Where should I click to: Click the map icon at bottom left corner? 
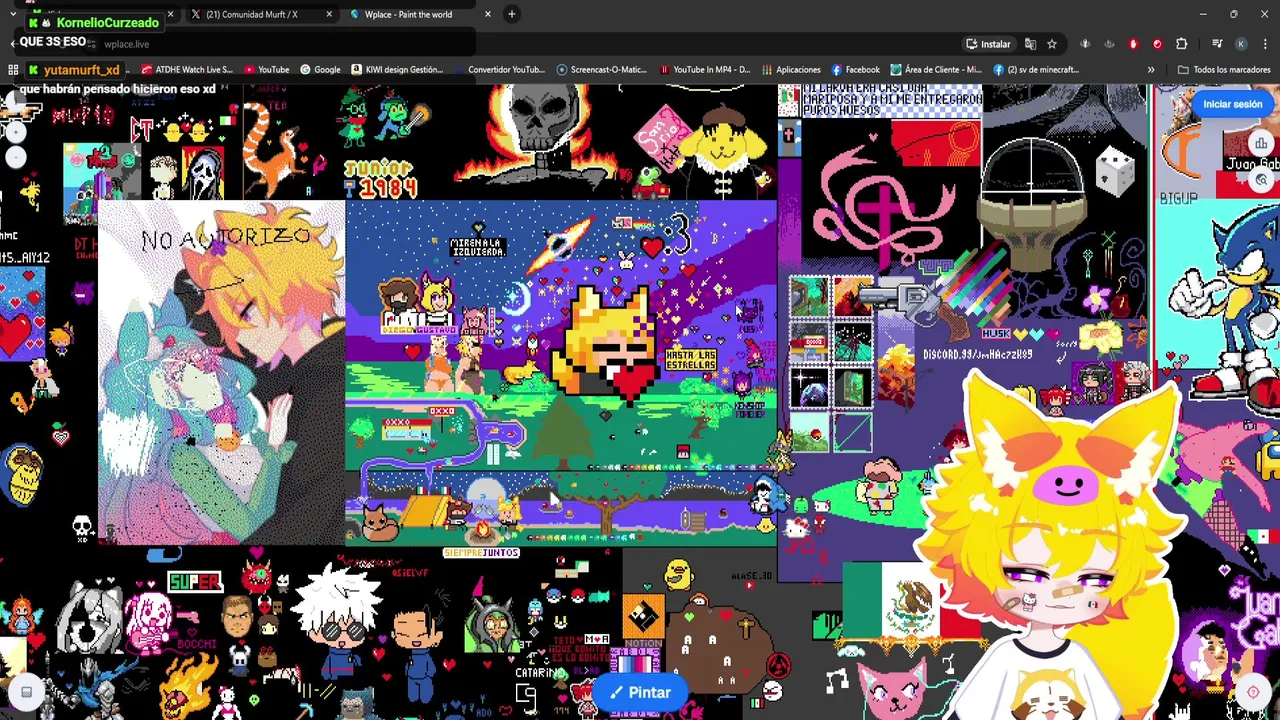[26, 691]
